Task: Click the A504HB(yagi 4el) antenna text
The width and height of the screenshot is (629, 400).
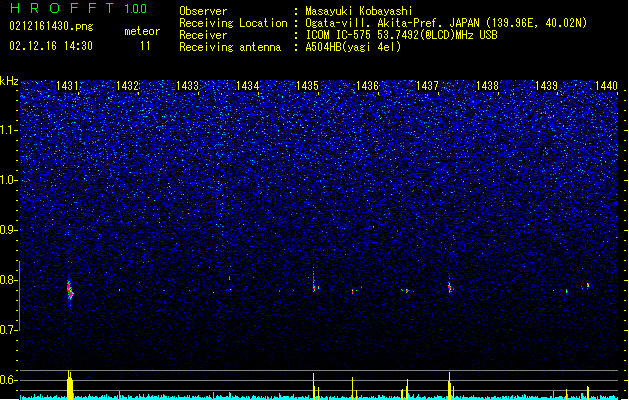Action: [353, 47]
